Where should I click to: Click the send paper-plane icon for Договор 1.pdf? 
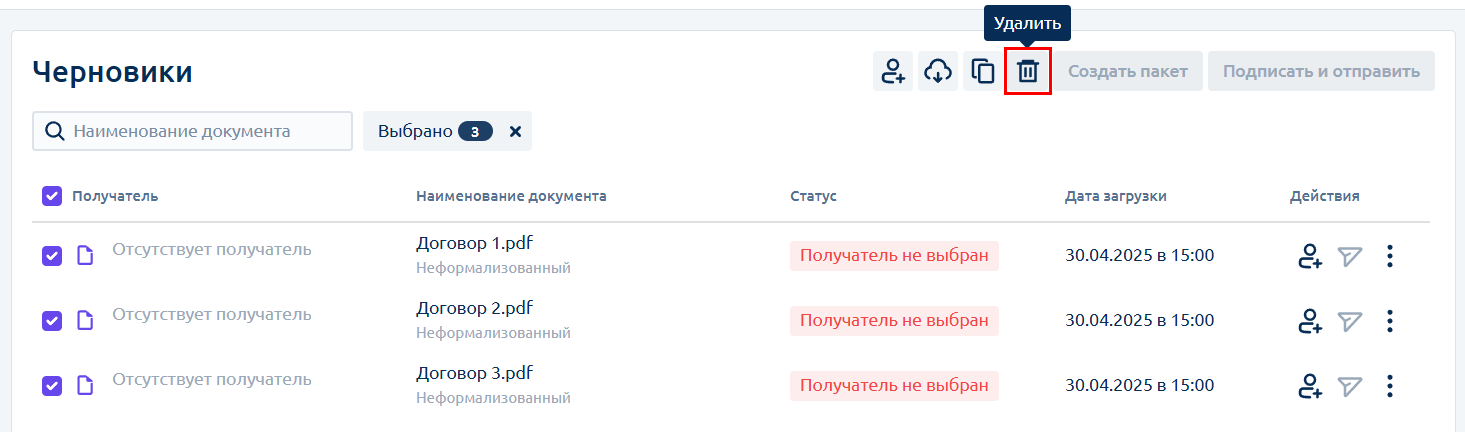(1351, 257)
